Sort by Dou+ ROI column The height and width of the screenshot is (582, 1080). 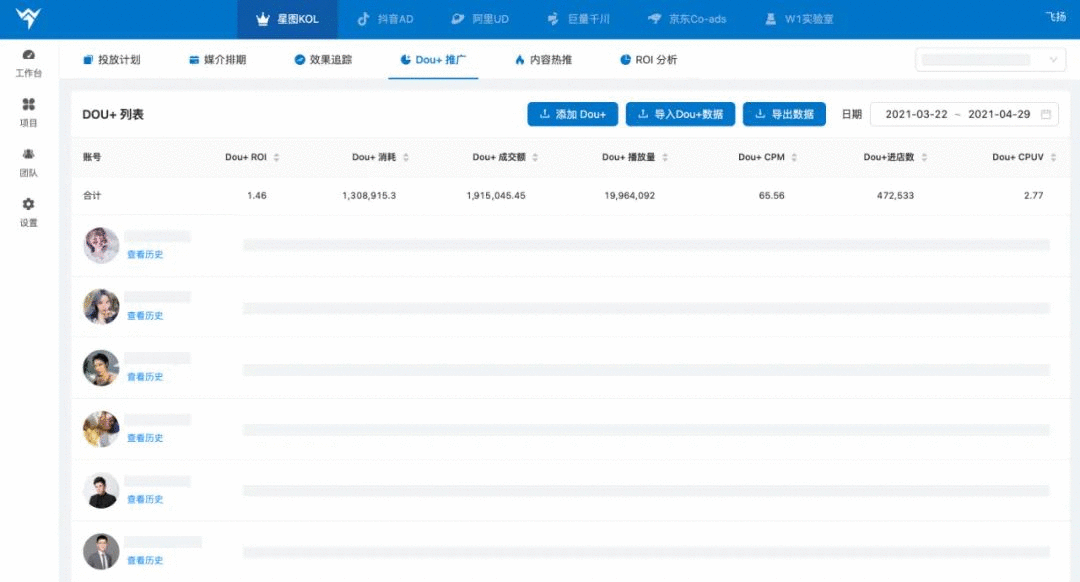[x=276, y=157]
